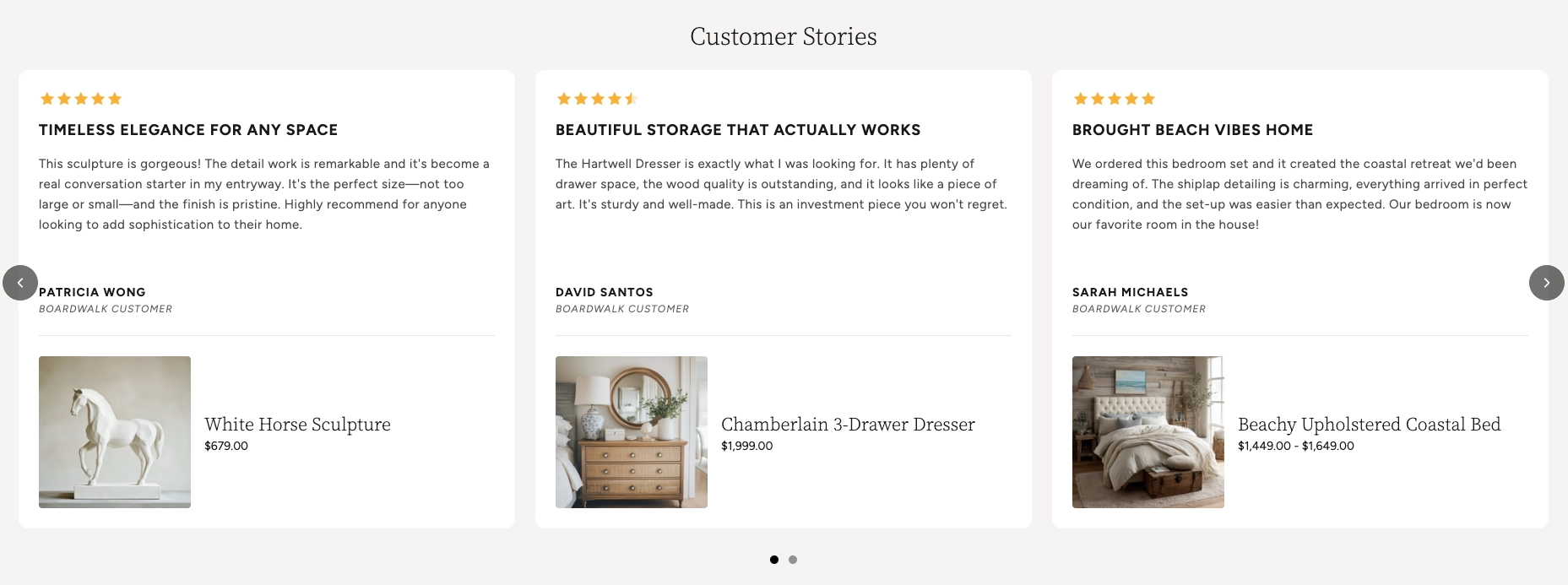Click the BROUGHT BEACH VIBES HOME review title

point(1192,130)
